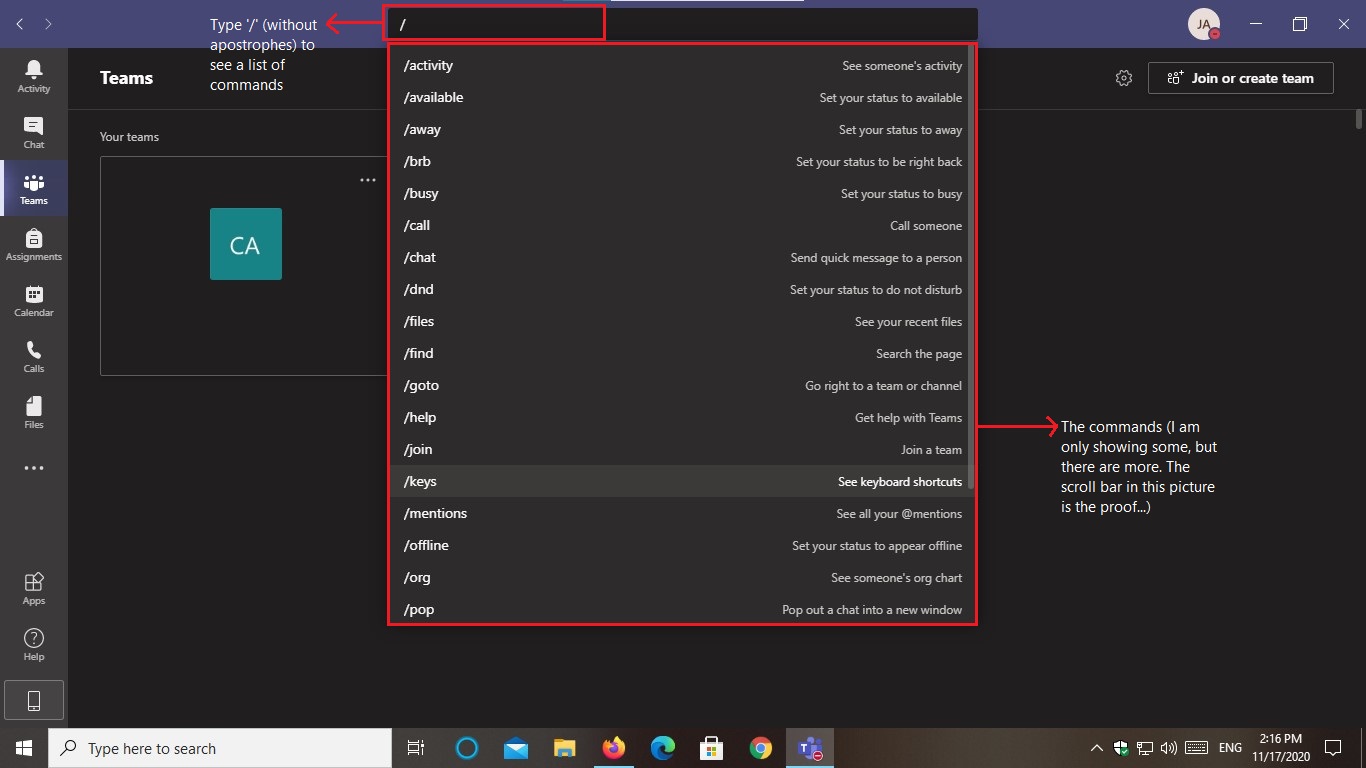1366x768 pixels.
Task: Open the JA profile avatar menu
Action: [x=1204, y=24]
